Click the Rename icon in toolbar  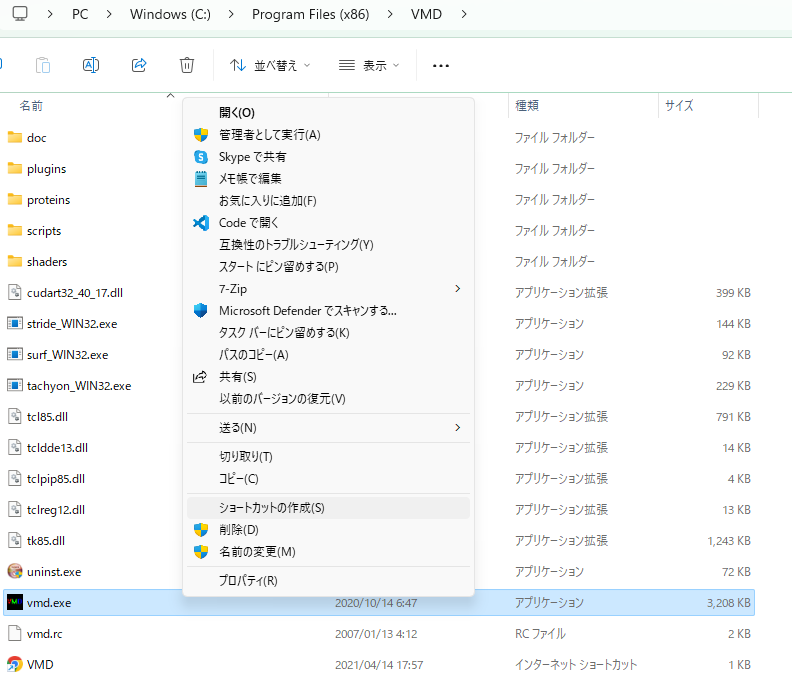point(91,65)
